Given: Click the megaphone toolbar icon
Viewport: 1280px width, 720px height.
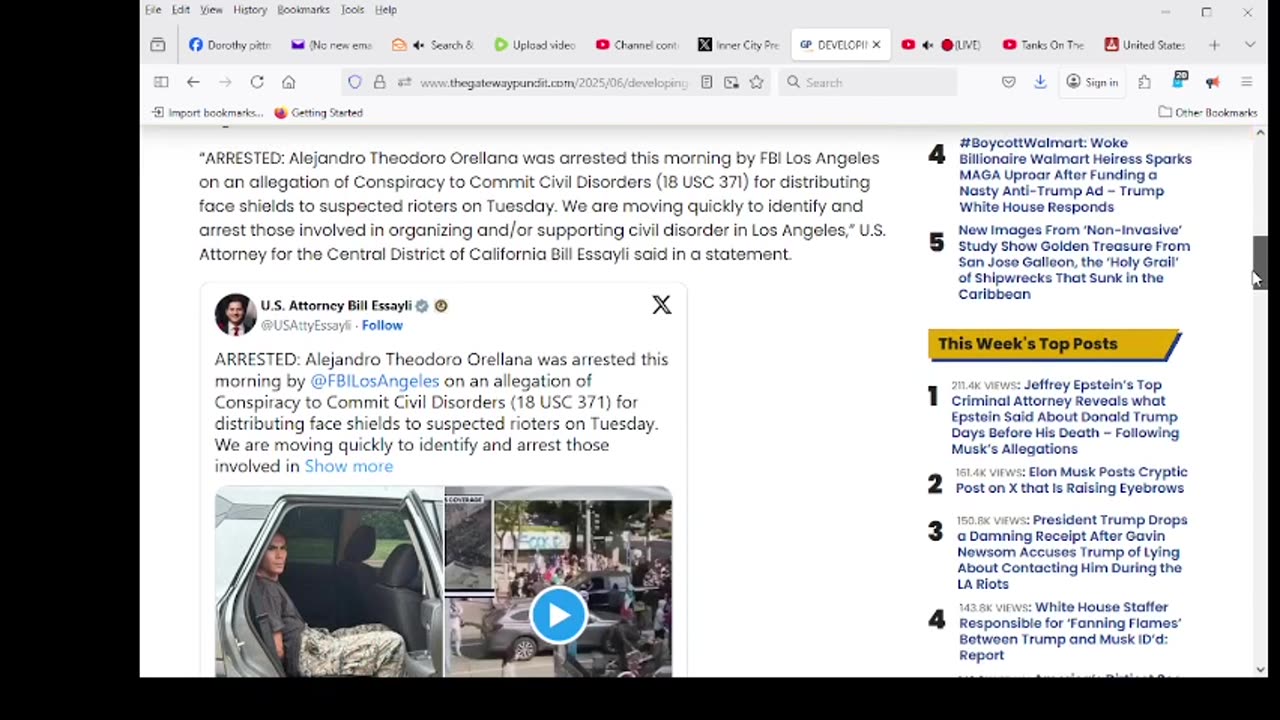Looking at the screenshot, I should pyautogui.click(x=1212, y=82).
